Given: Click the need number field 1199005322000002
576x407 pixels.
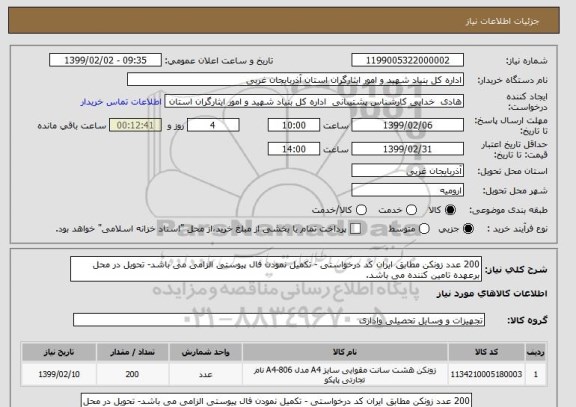Looking at the screenshot, I should point(407,60).
